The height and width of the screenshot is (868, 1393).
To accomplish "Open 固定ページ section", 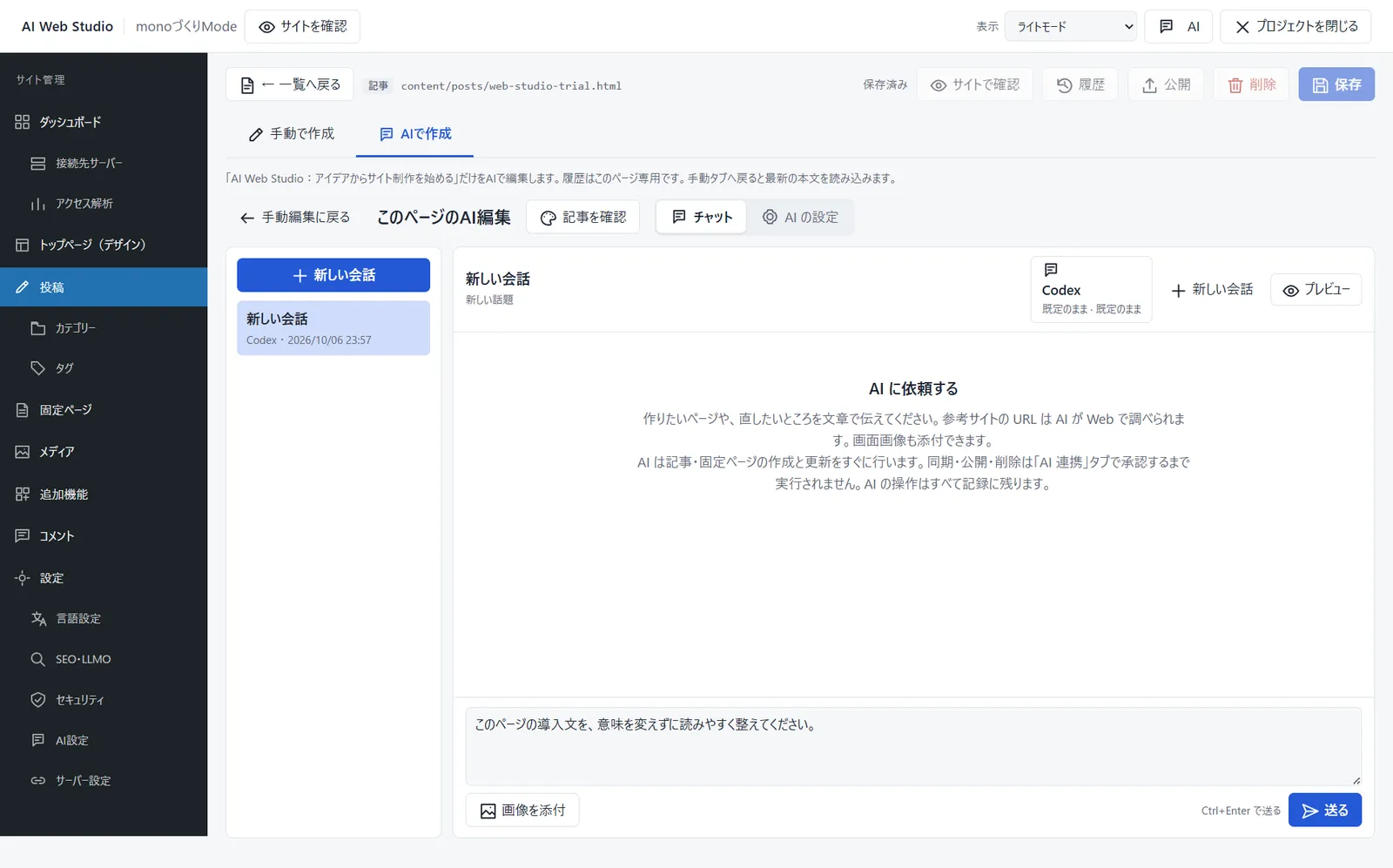I will (104, 410).
